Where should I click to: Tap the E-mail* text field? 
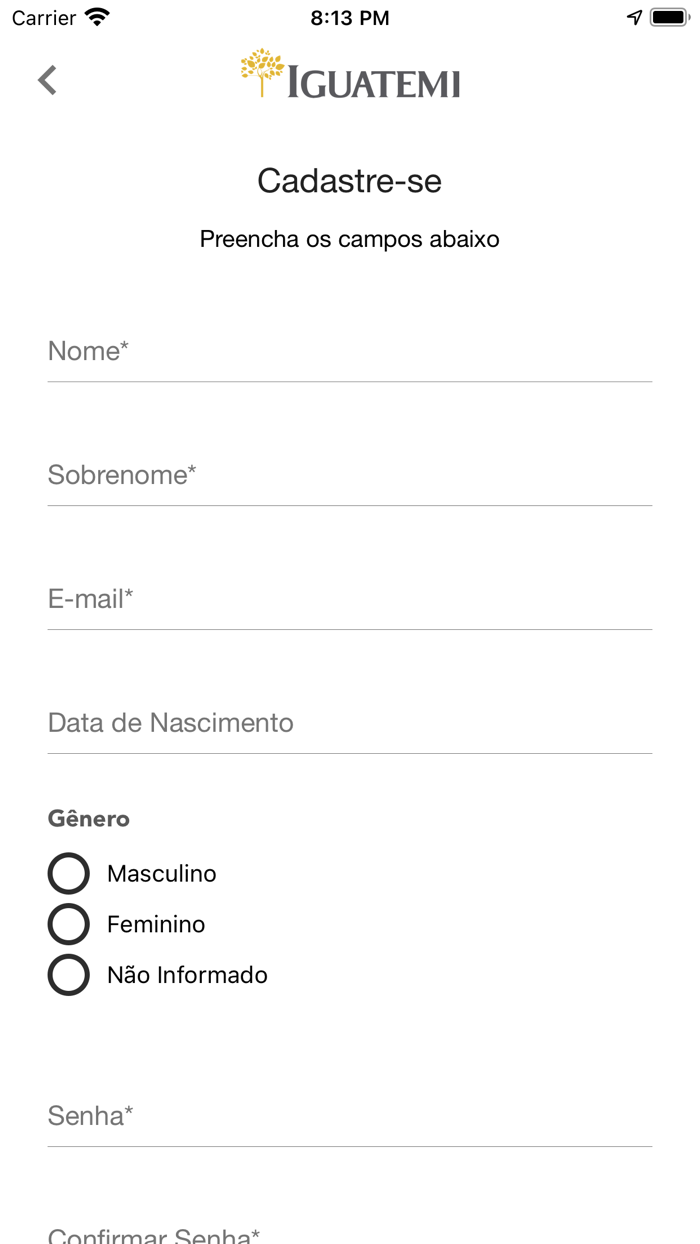tap(349, 599)
